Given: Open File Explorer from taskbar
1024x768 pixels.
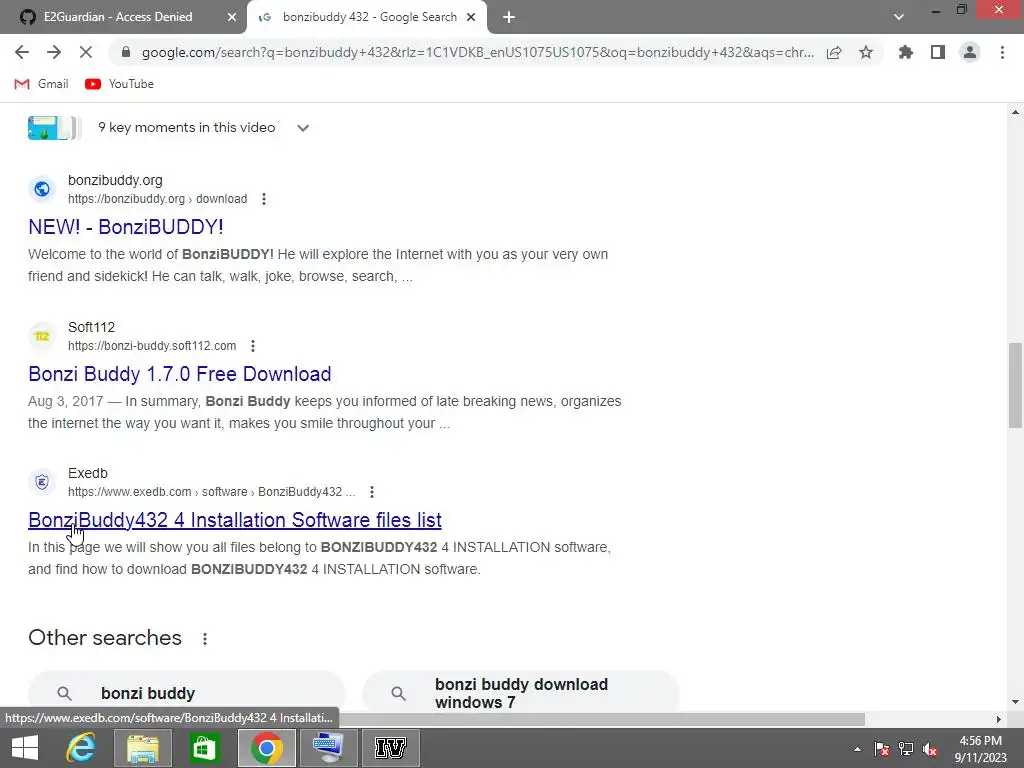Looking at the screenshot, I should 142,748.
